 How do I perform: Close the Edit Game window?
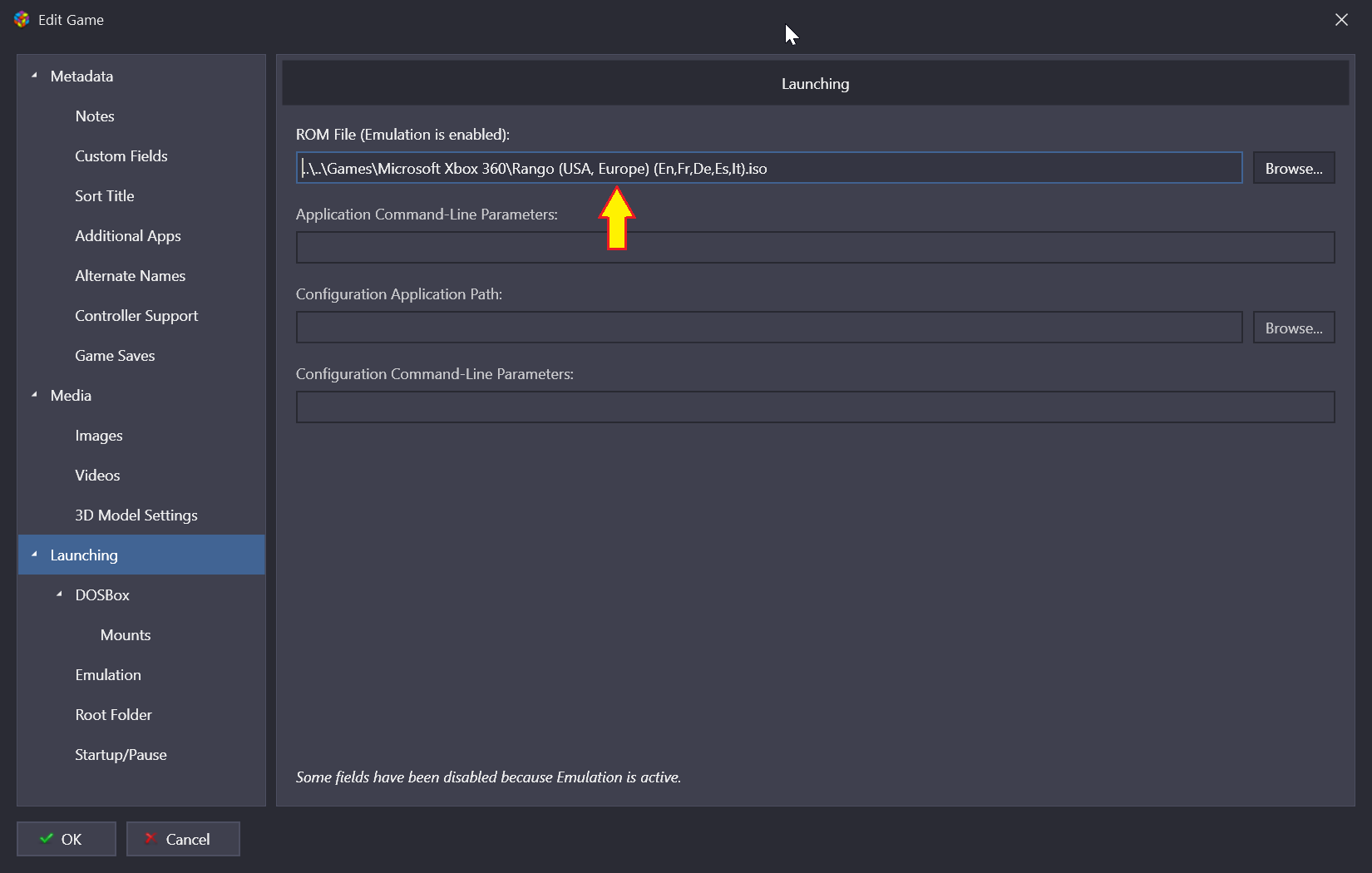click(x=1341, y=19)
